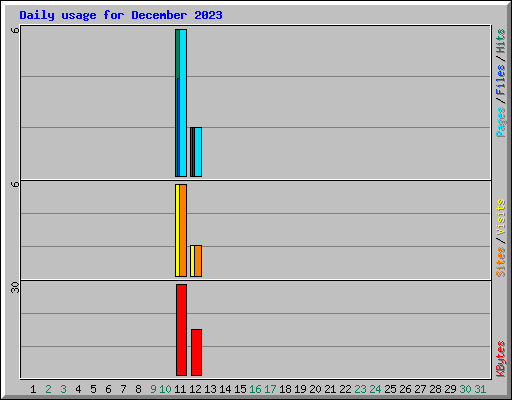The height and width of the screenshot is (400, 512).
Task: Click day 18 on the x-axis
Action: click(285, 389)
